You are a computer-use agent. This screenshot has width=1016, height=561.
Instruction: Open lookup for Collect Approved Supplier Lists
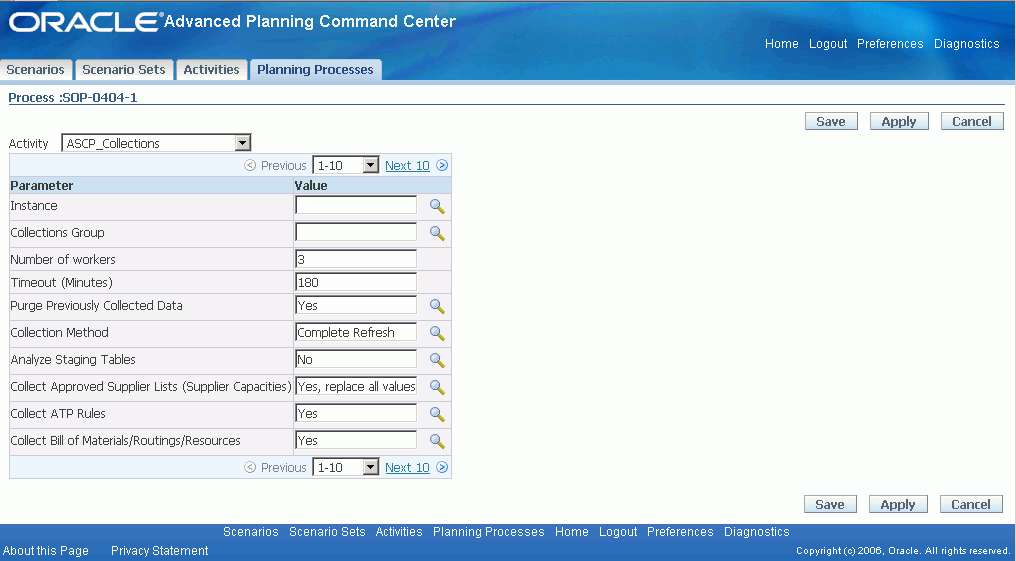437,387
